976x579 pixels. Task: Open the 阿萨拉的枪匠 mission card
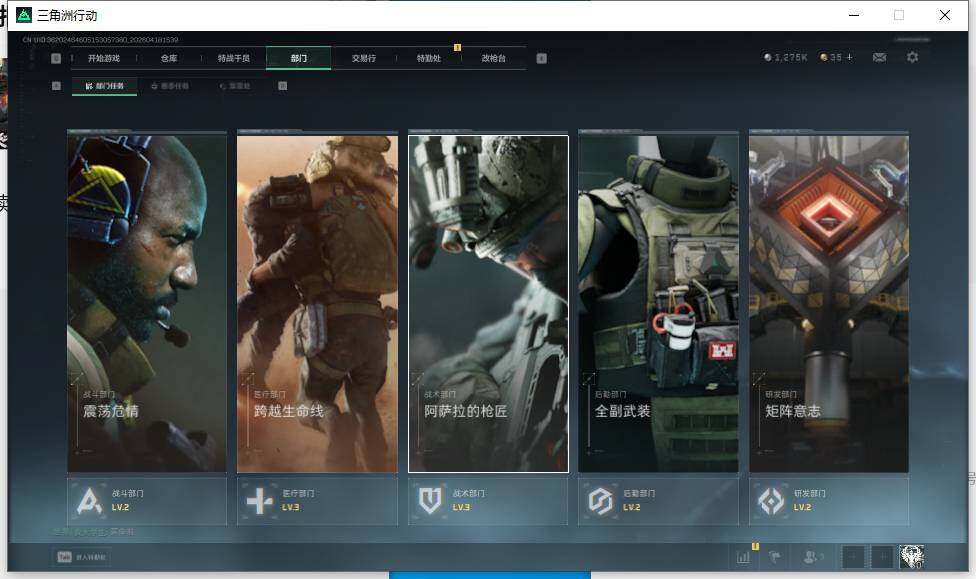(x=488, y=304)
